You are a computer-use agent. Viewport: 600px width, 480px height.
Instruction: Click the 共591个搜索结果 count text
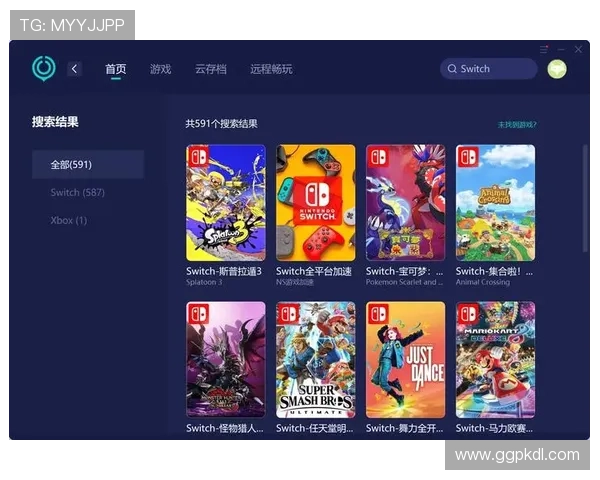pos(222,124)
